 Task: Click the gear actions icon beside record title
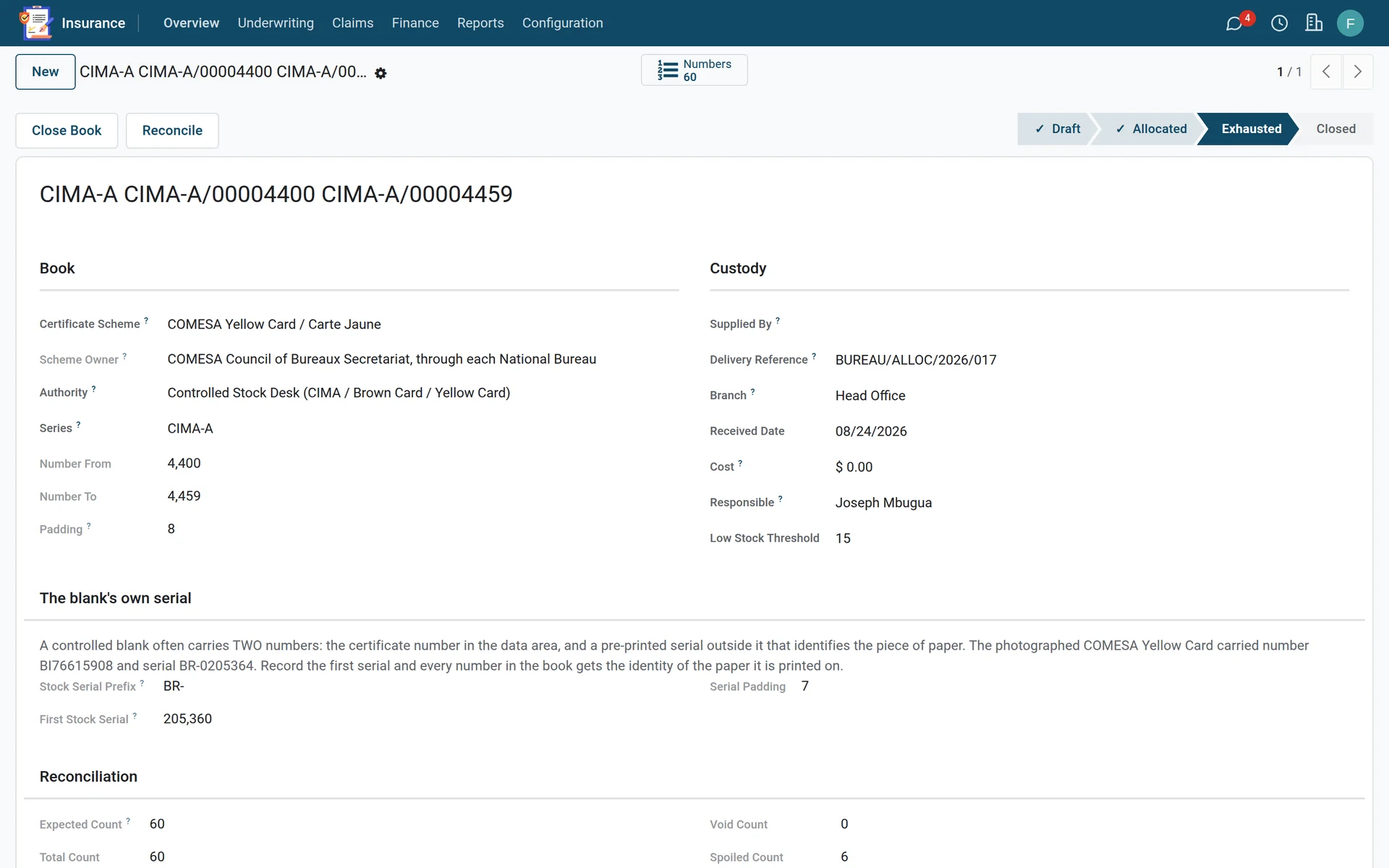[x=381, y=73]
